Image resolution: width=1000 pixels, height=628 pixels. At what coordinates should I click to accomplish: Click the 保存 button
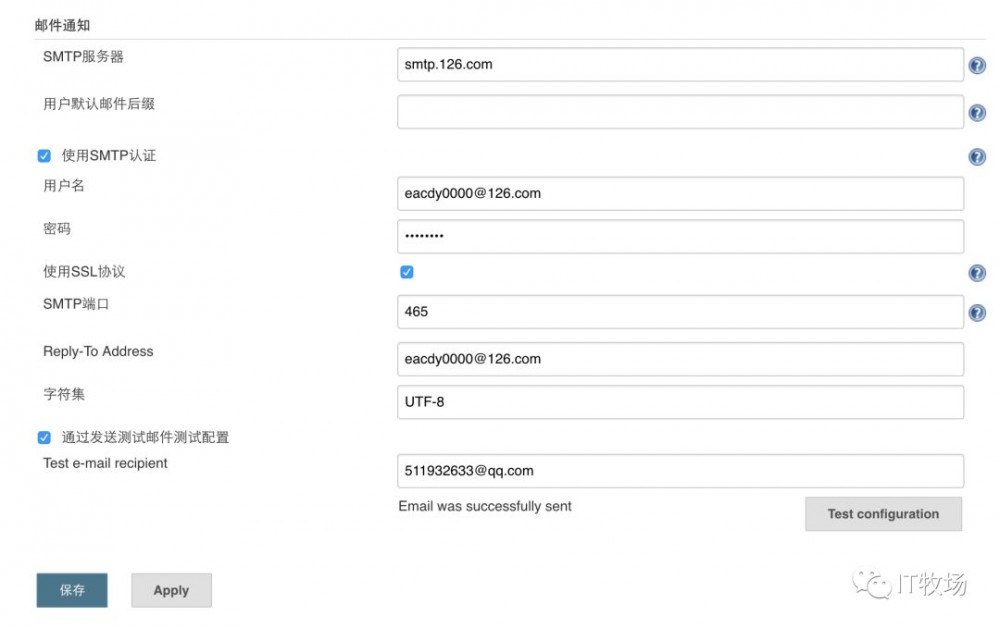tap(72, 590)
